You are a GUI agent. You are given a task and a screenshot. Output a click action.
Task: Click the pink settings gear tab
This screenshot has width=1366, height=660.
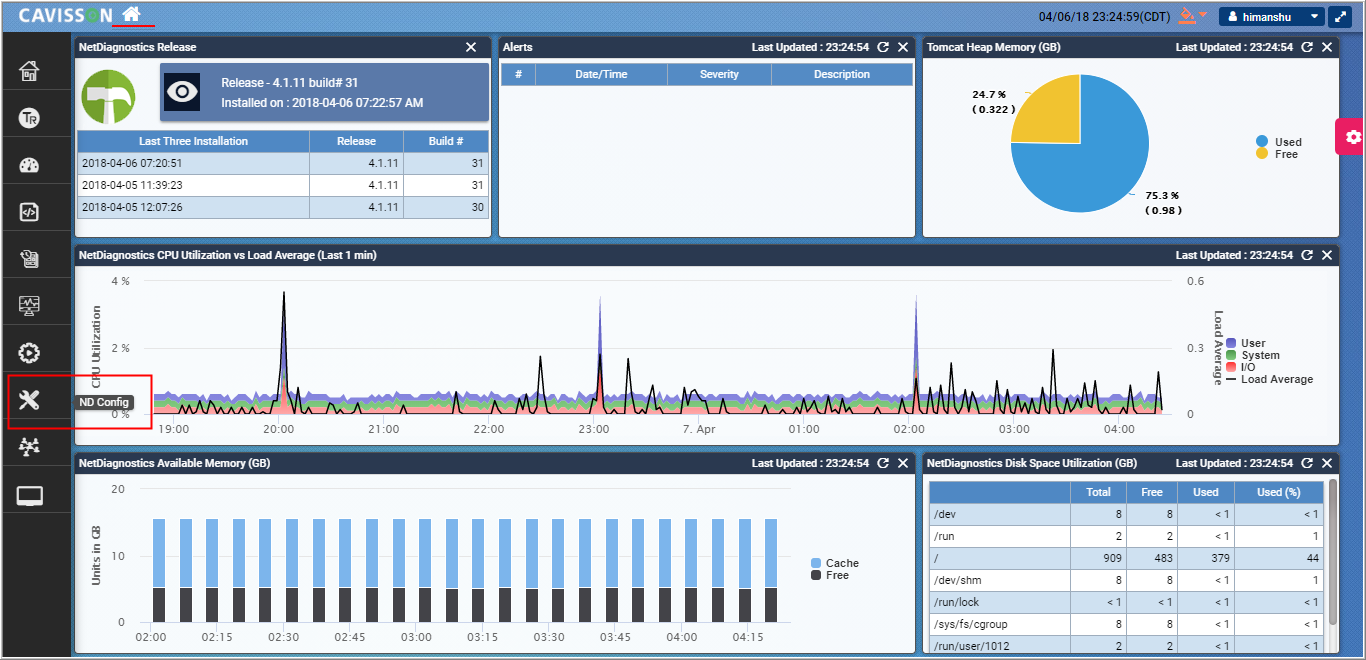(x=1352, y=137)
